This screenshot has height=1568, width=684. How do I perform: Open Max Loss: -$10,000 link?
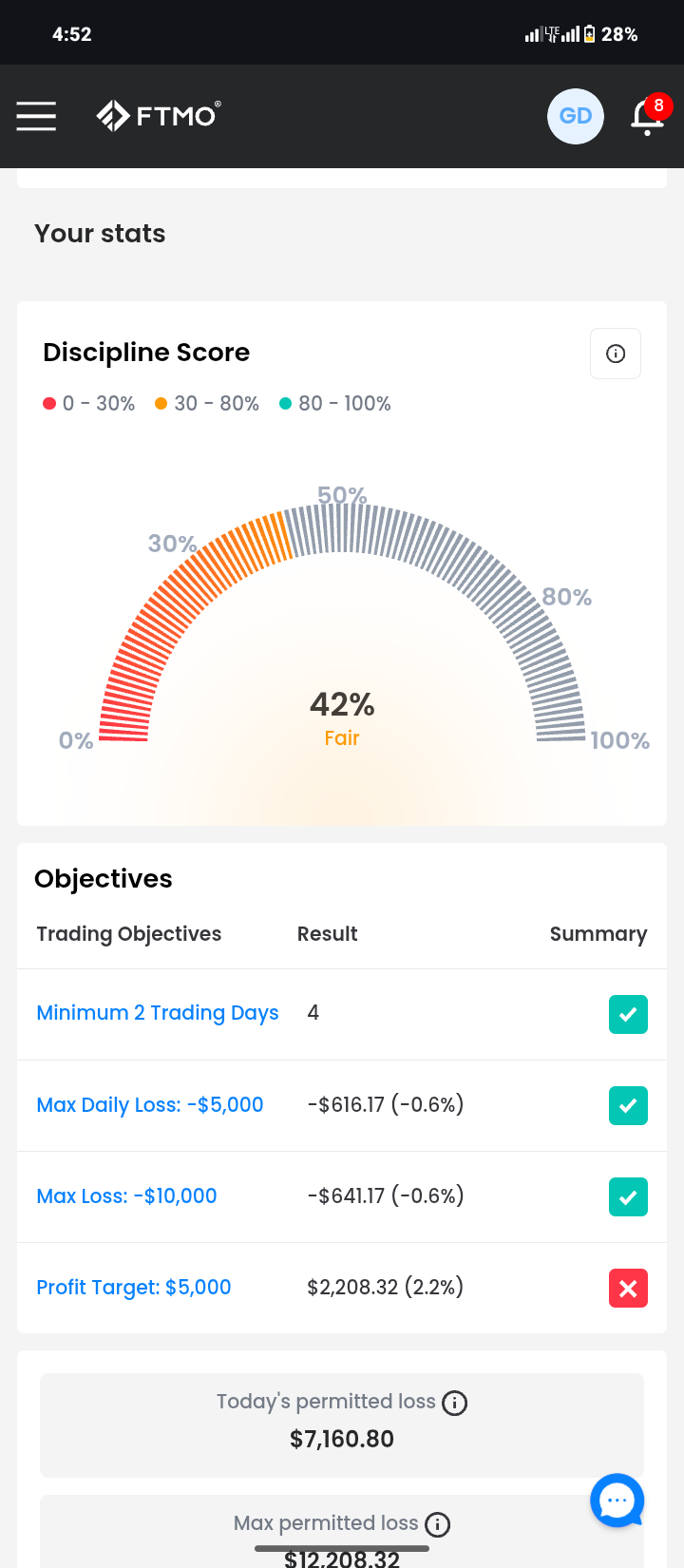pos(126,1195)
